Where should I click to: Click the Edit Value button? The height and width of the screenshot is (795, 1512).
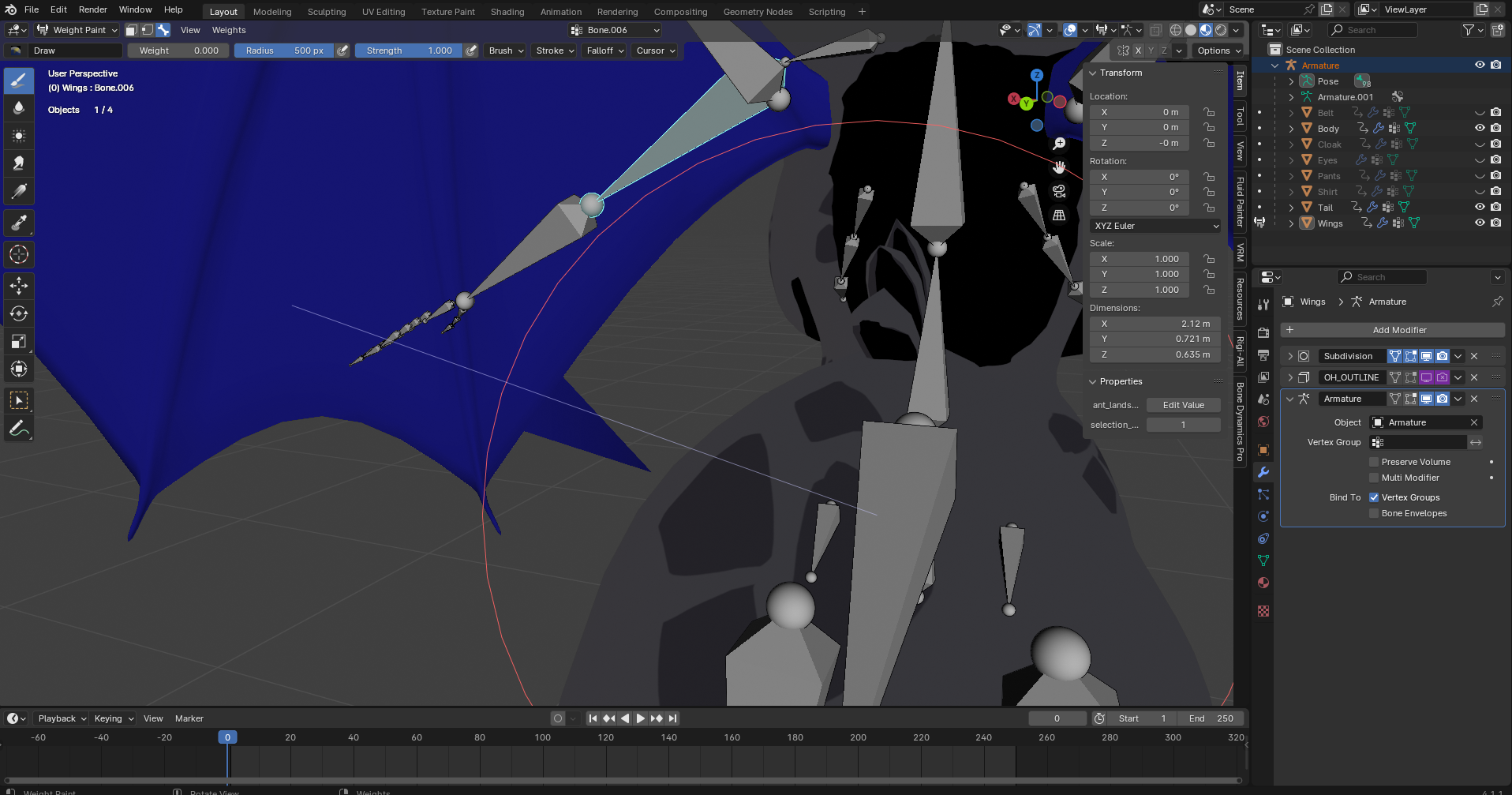(x=1183, y=405)
